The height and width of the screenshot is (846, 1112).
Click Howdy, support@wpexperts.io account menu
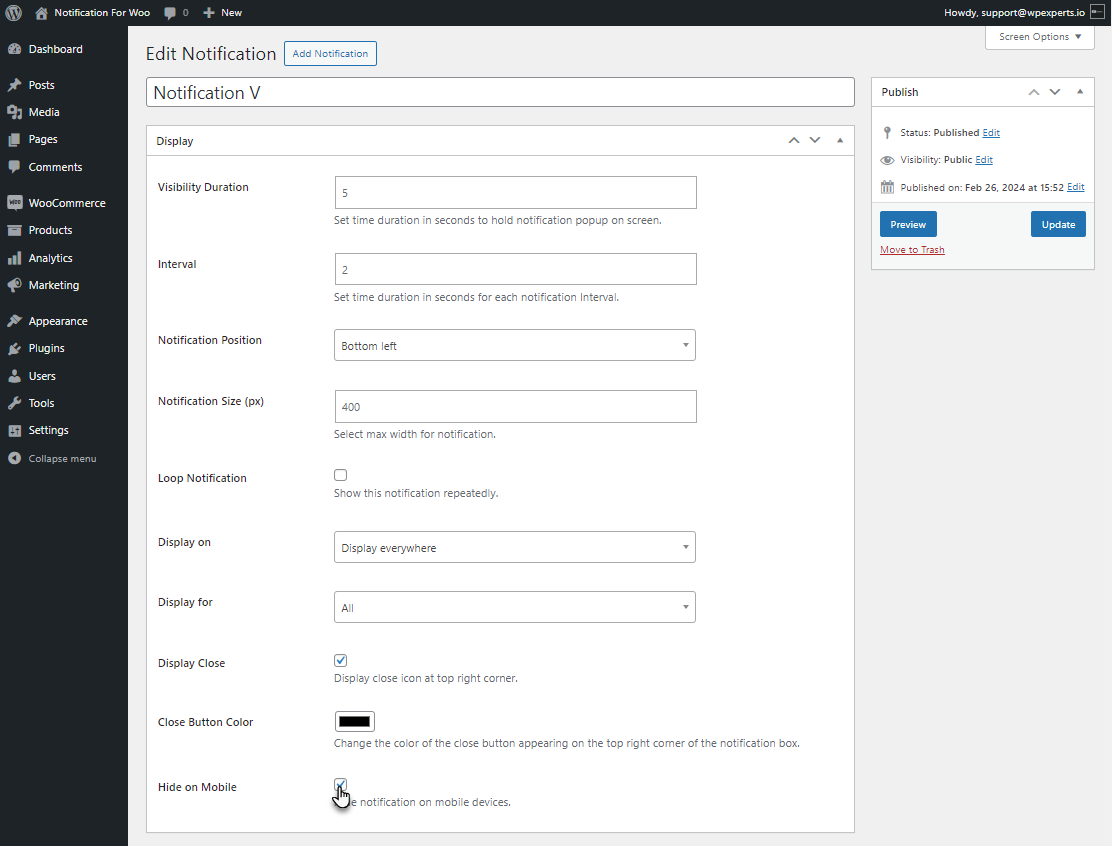tap(1024, 13)
